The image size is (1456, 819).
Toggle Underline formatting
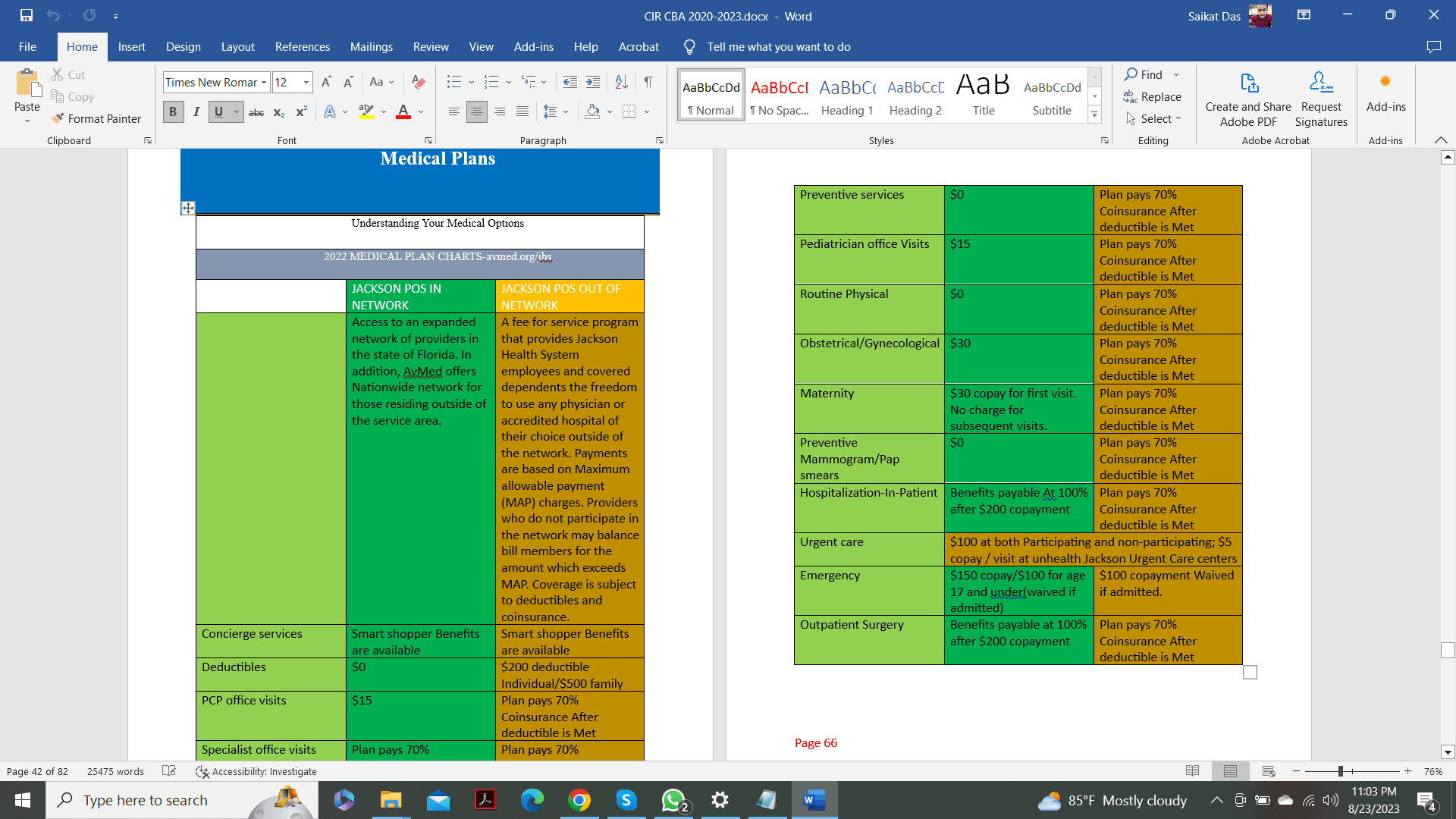pyautogui.click(x=218, y=112)
